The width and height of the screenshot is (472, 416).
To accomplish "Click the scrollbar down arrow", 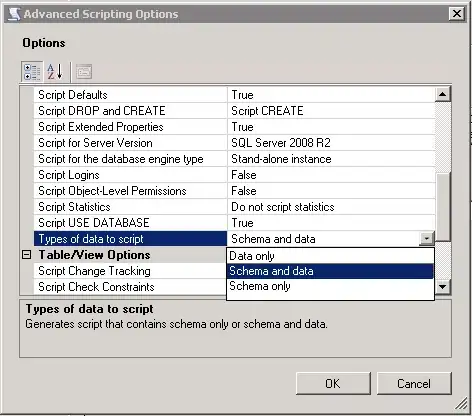I will pyautogui.click(x=443, y=287).
